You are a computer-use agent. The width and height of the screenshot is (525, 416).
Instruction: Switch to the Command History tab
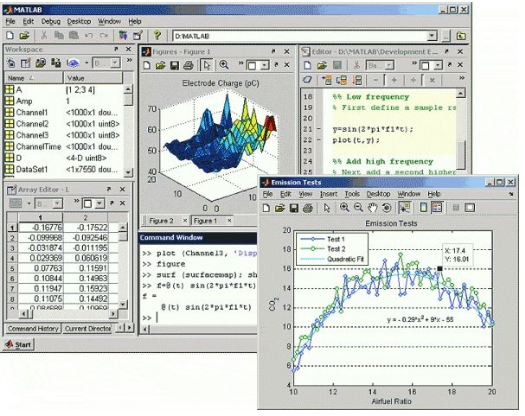click(x=33, y=329)
